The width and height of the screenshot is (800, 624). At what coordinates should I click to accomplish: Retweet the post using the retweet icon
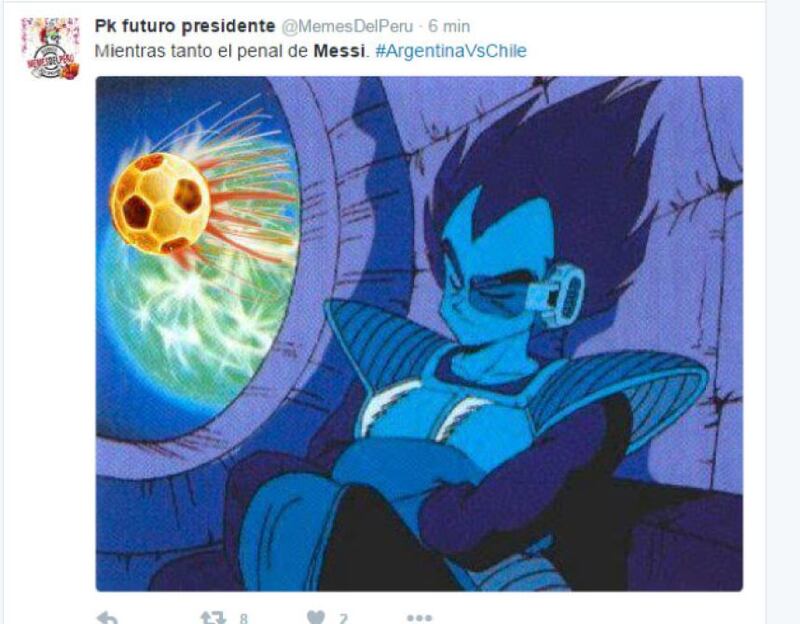(213, 618)
